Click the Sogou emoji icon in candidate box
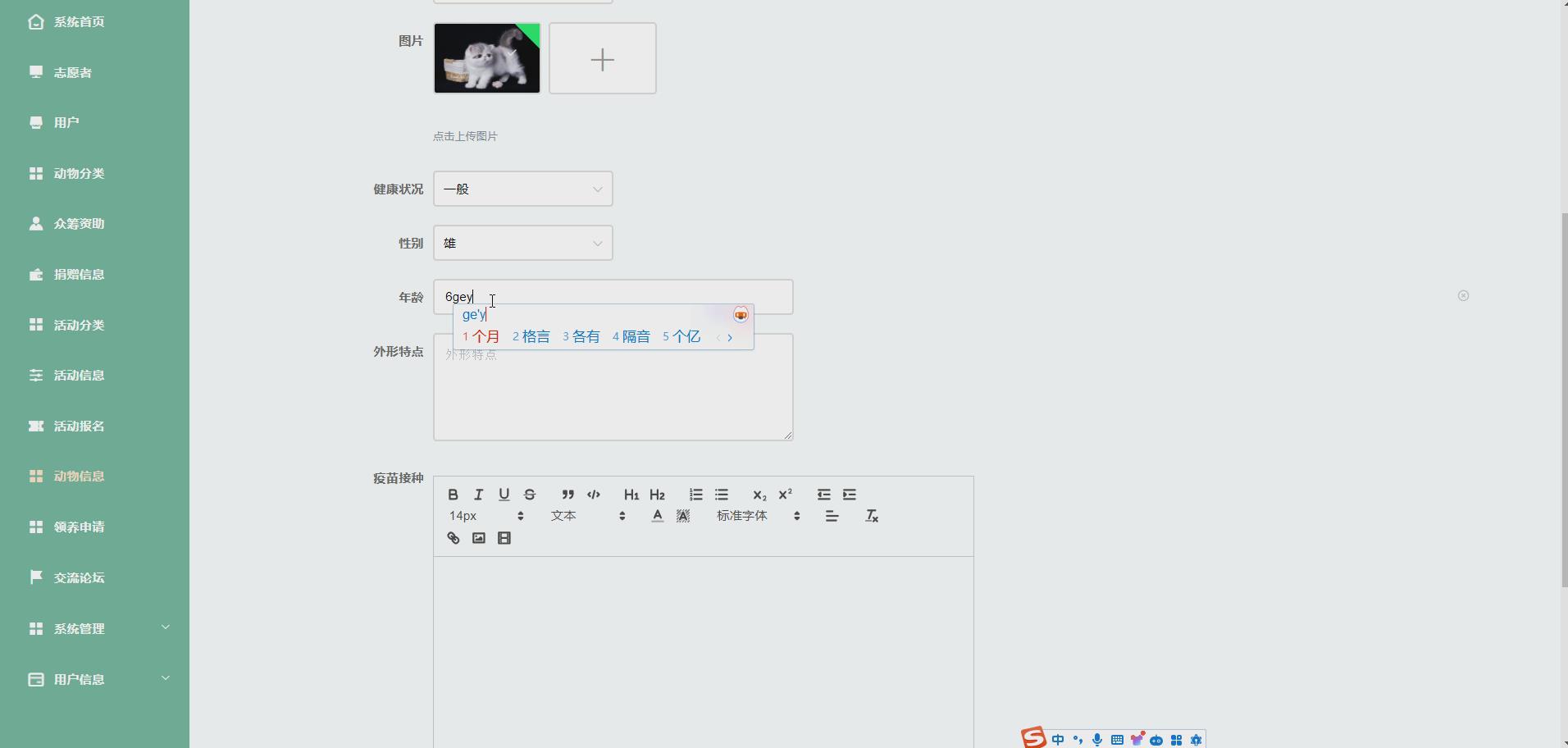1568x748 pixels. coord(741,315)
